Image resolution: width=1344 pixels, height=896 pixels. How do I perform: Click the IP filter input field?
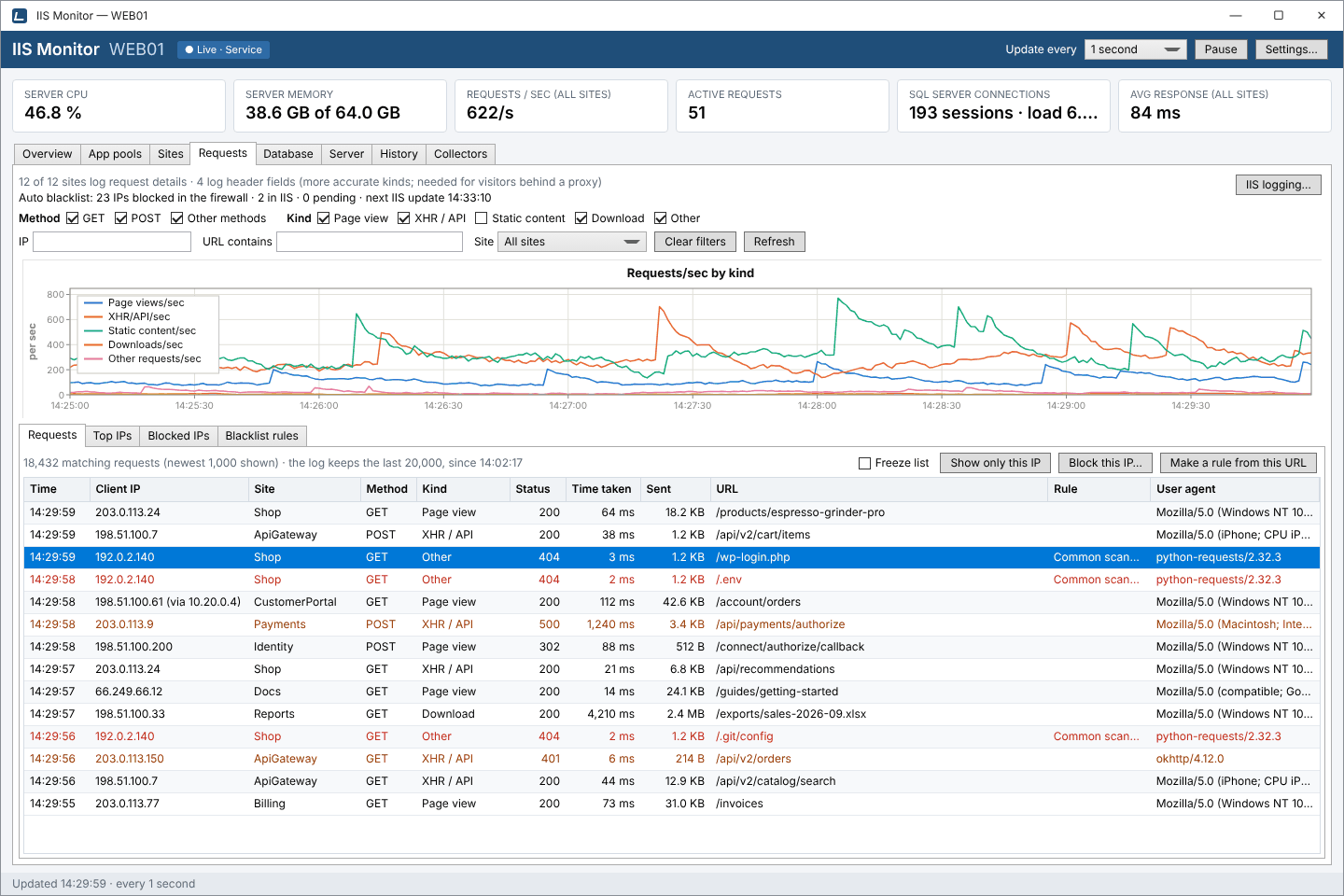[x=112, y=242]
